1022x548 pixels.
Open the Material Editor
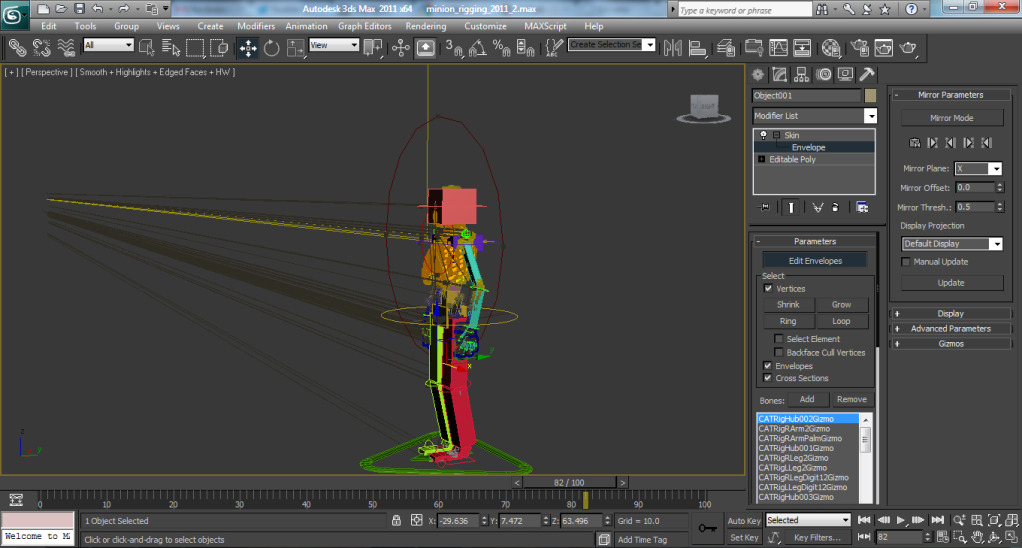pos(830,48)
